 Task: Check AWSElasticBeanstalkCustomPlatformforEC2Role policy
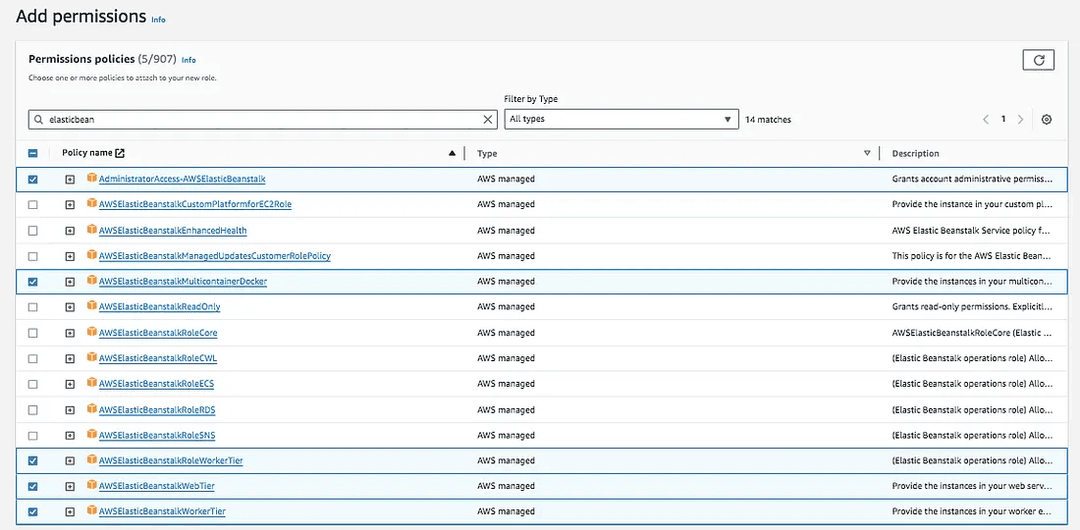point(33,205)
